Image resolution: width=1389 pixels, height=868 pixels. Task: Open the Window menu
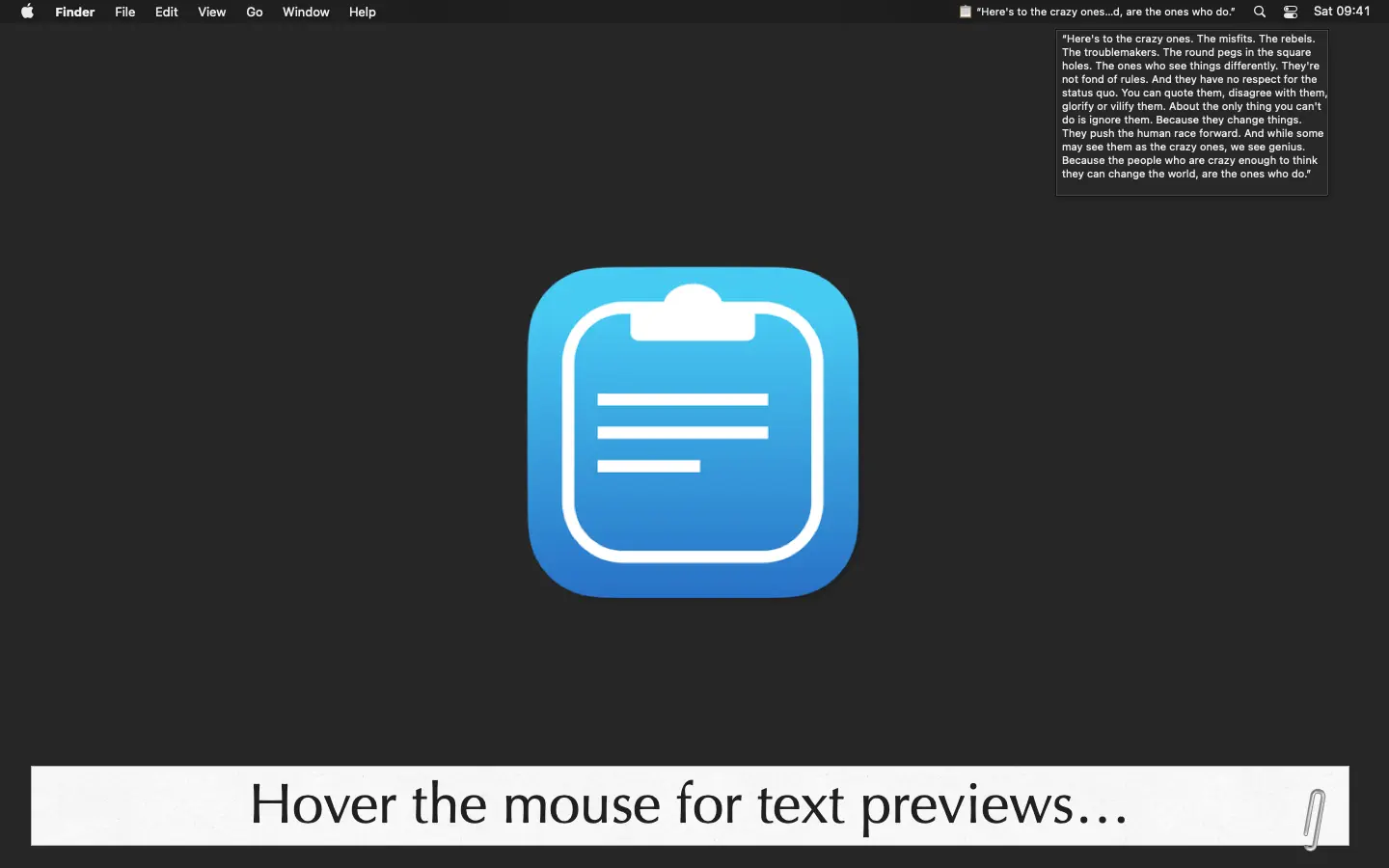[x=306, y=12]
